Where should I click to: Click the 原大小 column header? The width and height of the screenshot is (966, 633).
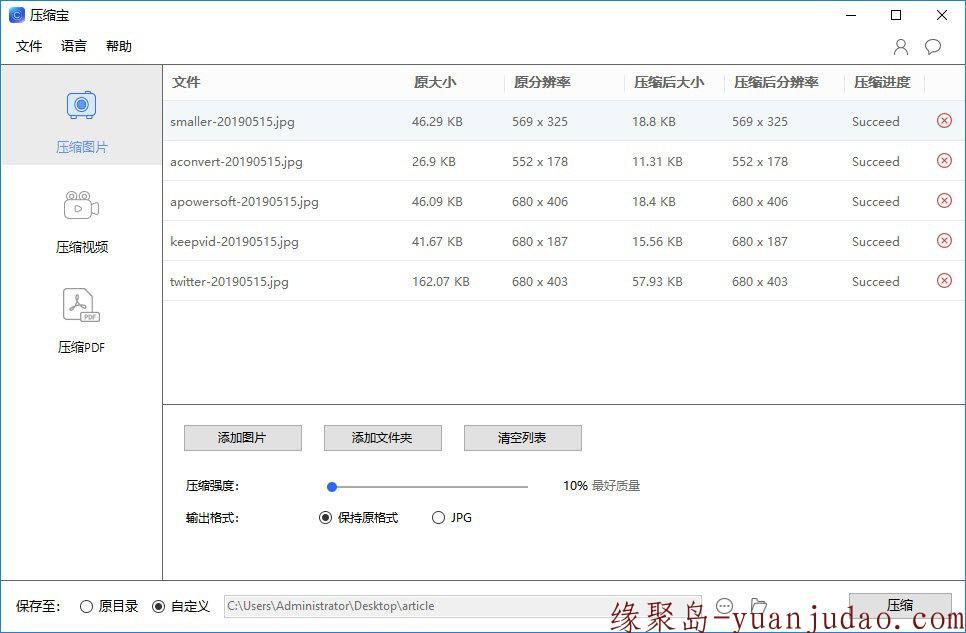pyautogui.click(x=435, y=82)
